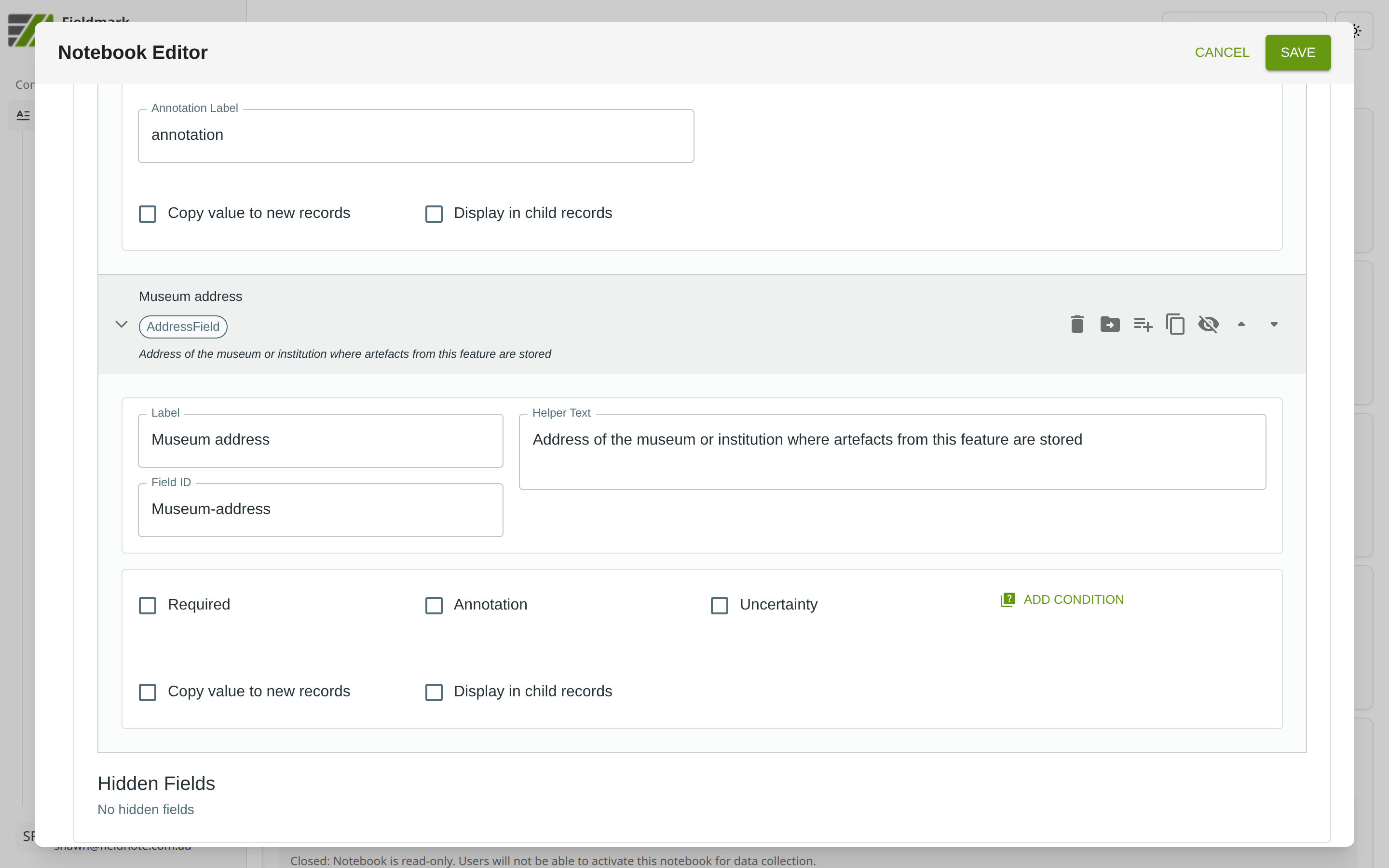Toggle bottom Display in child records

[434, 692]
